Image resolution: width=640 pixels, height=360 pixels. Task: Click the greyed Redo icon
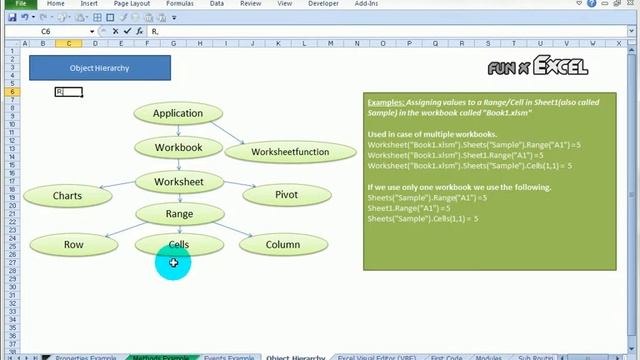coord(43,18)
